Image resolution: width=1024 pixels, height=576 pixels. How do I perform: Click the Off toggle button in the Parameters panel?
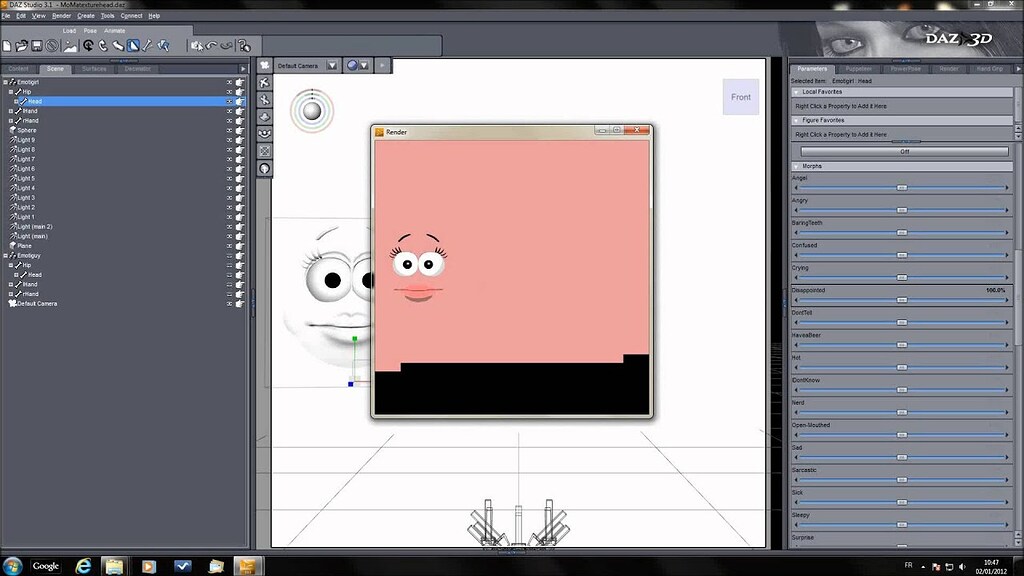pyautogui.click(x=900, y=151)
